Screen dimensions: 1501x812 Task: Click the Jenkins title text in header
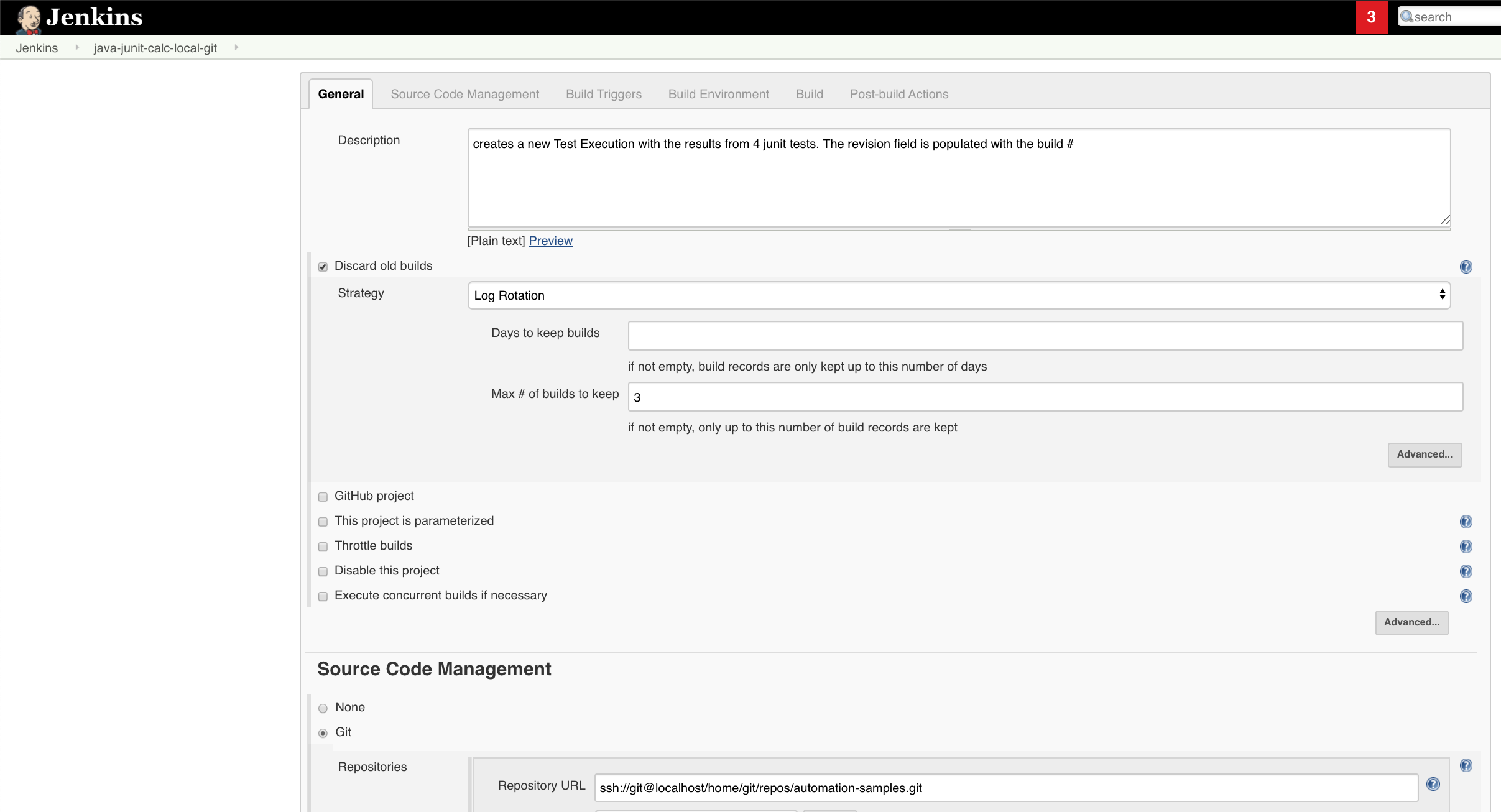[95, 17]
